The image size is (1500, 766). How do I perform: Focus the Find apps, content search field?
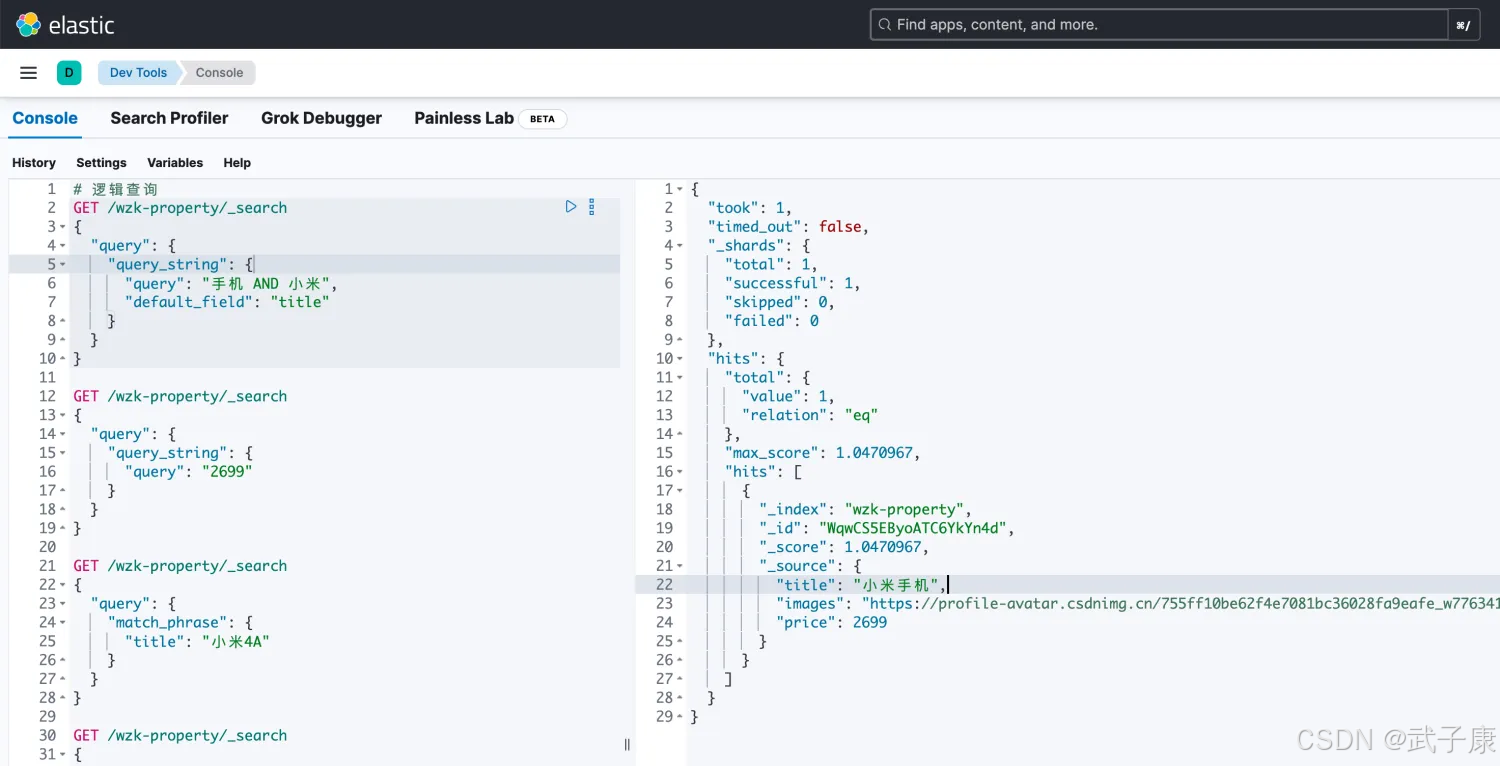[1160, 25]
